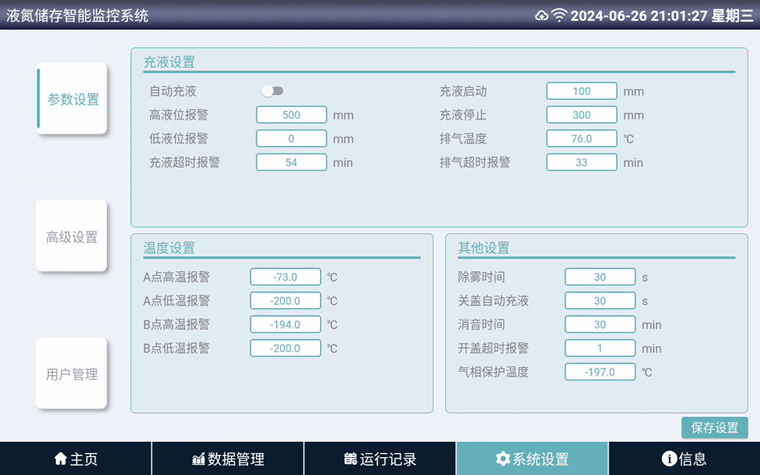Click the 高液位报警 label
Image resolution: width=760 pixels, height=475 pixels.
178,115
